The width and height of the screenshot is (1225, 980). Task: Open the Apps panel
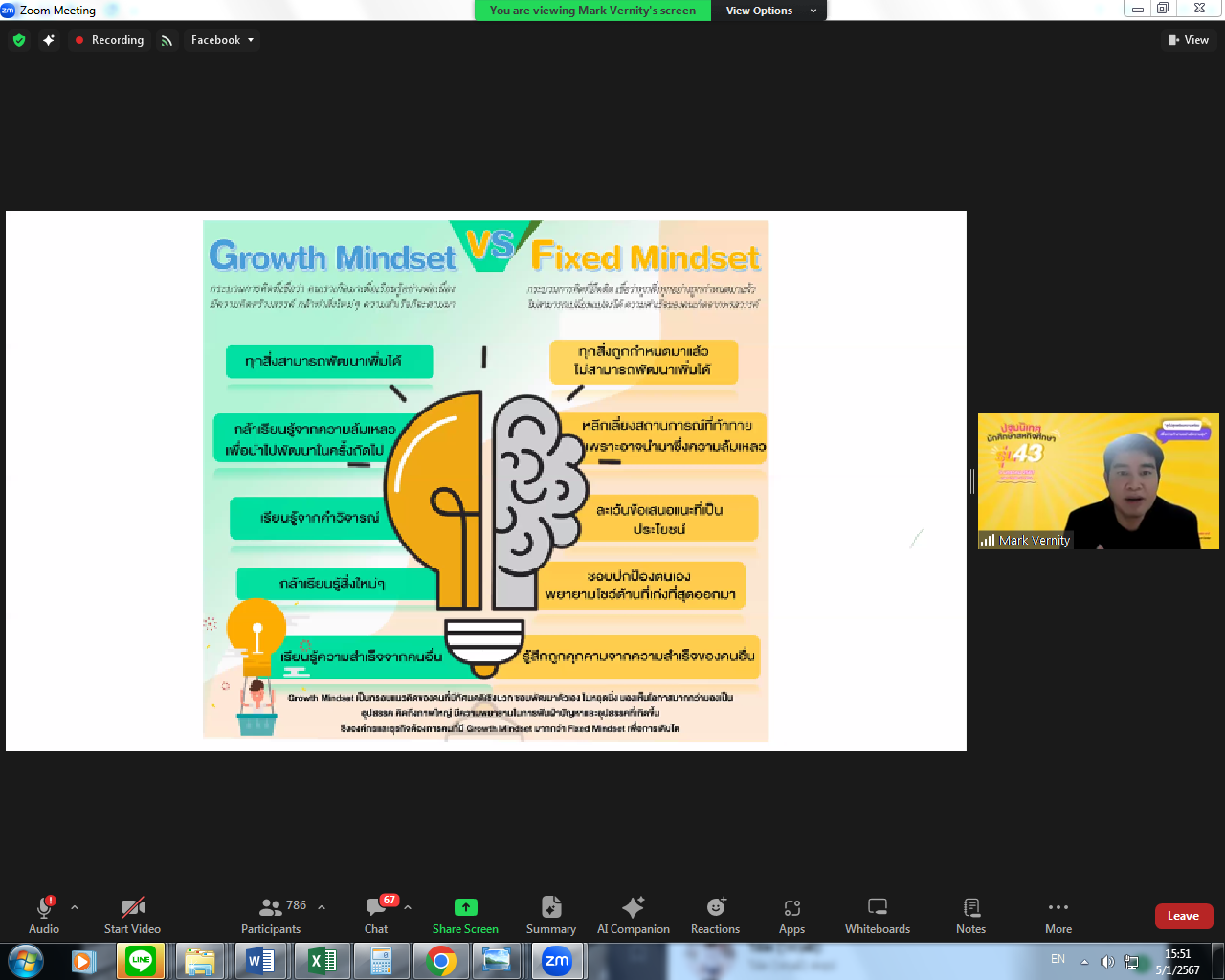pyautogui.click(x=791, y=915)
